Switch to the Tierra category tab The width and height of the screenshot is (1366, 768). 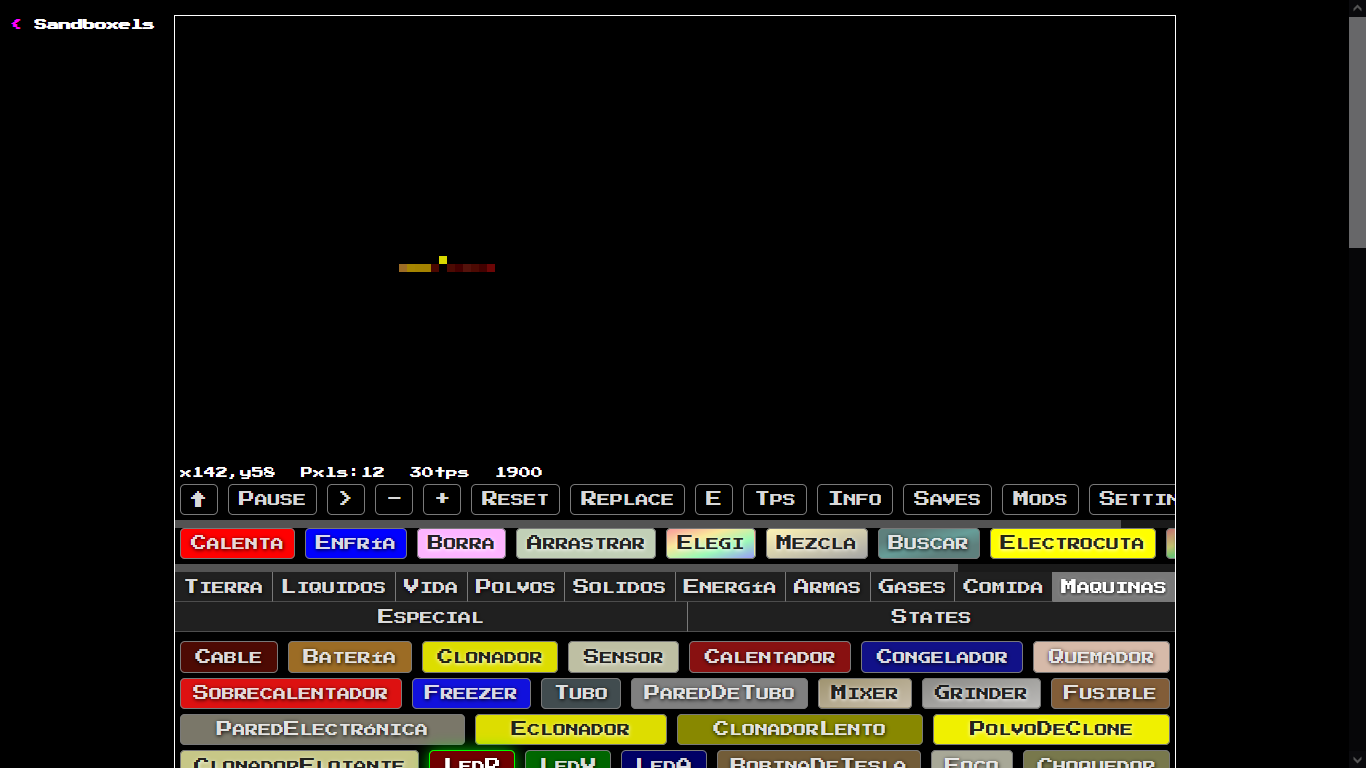click(x=224, y=587)
